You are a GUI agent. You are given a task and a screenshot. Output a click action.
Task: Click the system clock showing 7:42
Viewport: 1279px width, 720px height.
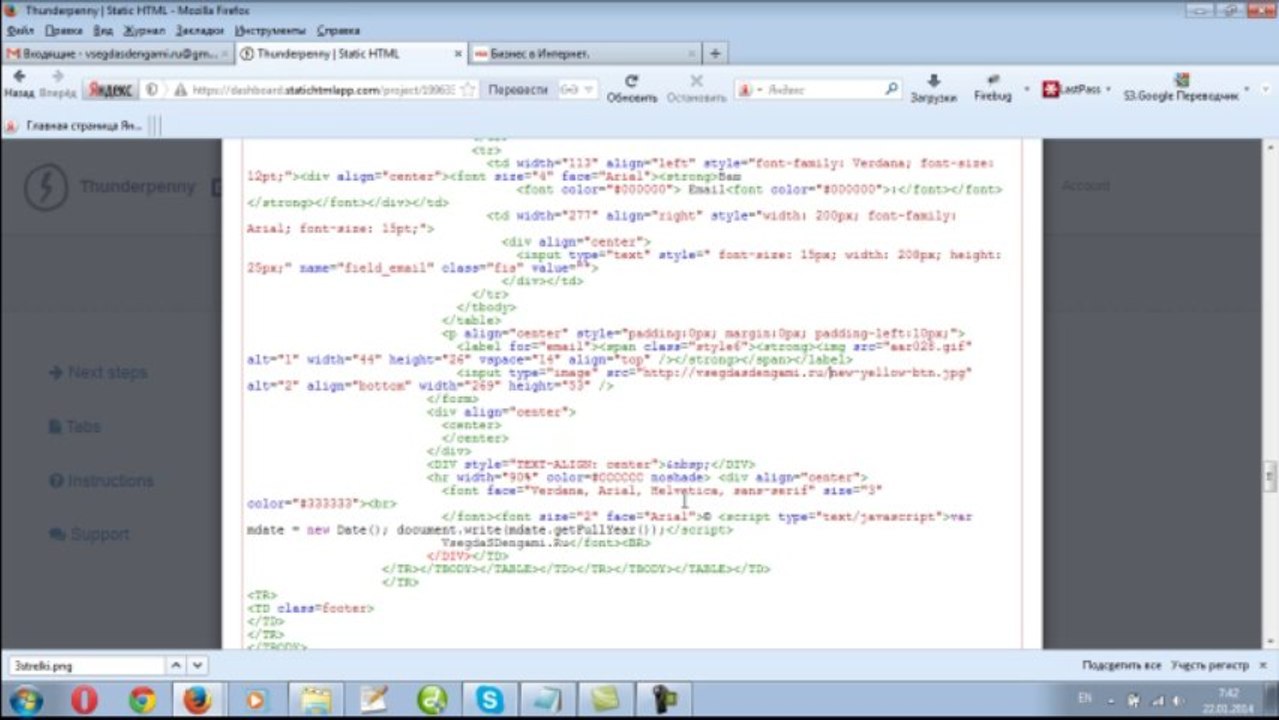pyautogui.click(x=1229, y=700)
